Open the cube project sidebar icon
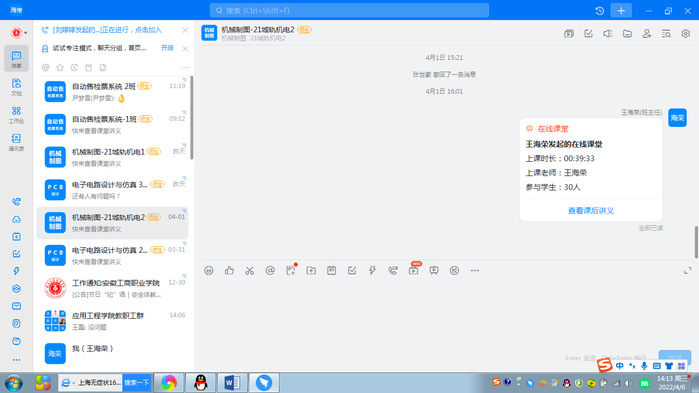The height and width of the screenshot is (393, 699). 16,289
